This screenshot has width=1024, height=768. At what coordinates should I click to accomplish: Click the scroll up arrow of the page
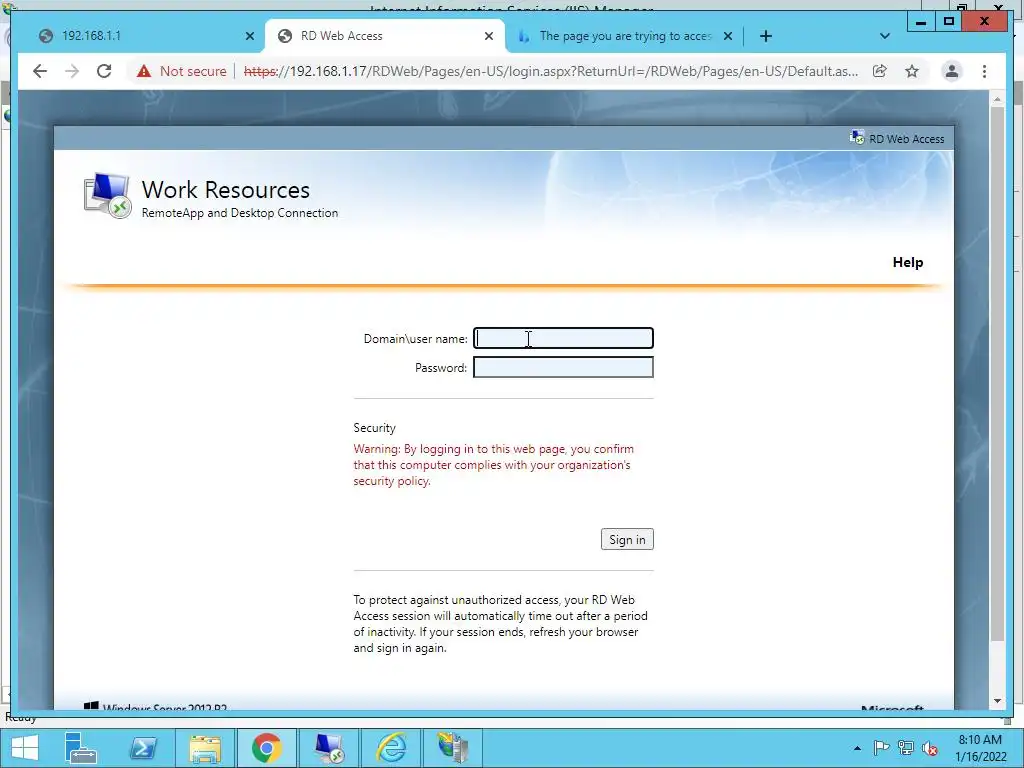pos(997,99)
